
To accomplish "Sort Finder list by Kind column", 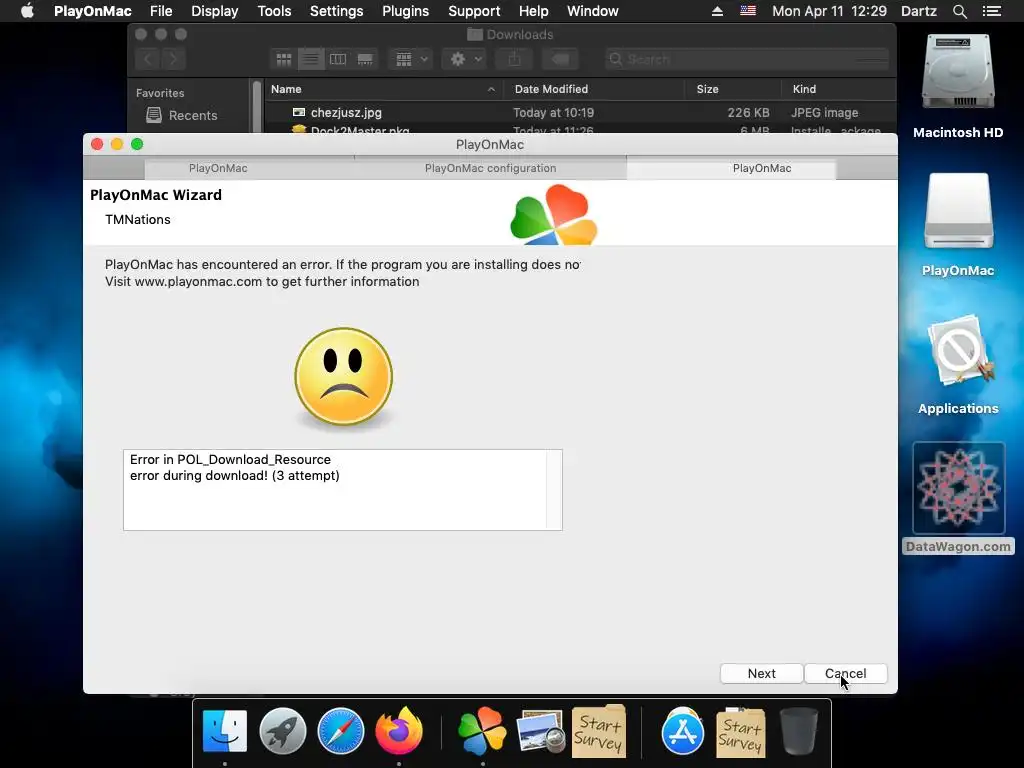I will click(x=804, y=89).
